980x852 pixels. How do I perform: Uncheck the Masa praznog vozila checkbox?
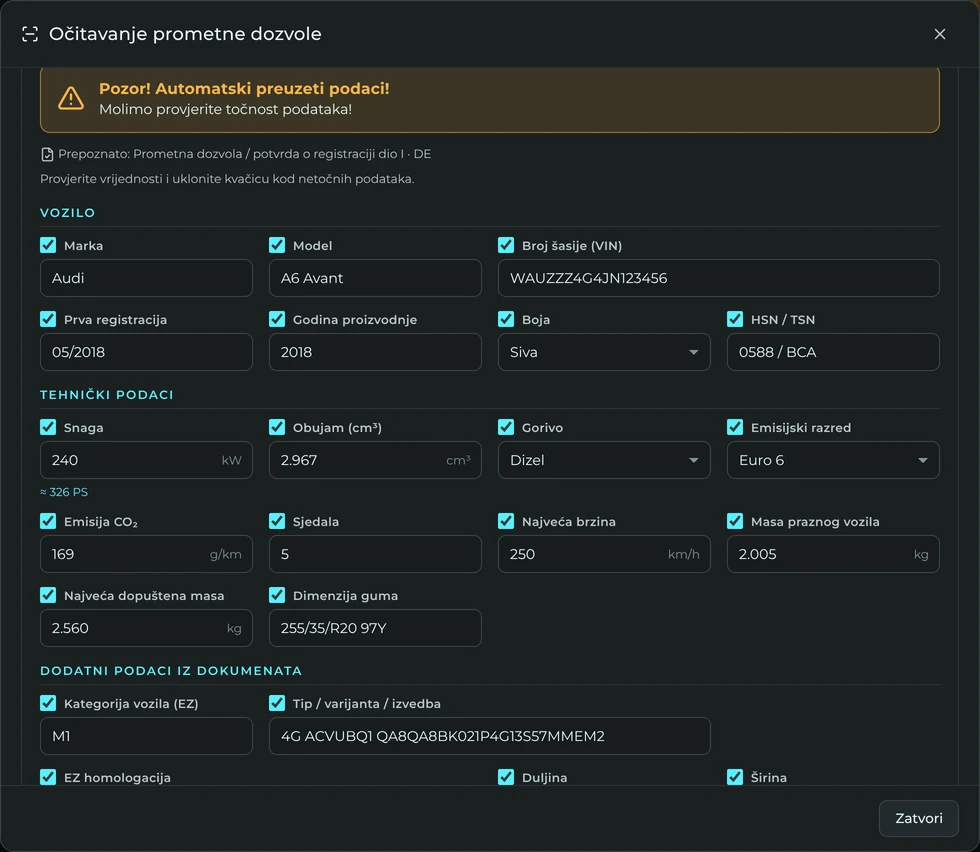(x=735, y=521)
